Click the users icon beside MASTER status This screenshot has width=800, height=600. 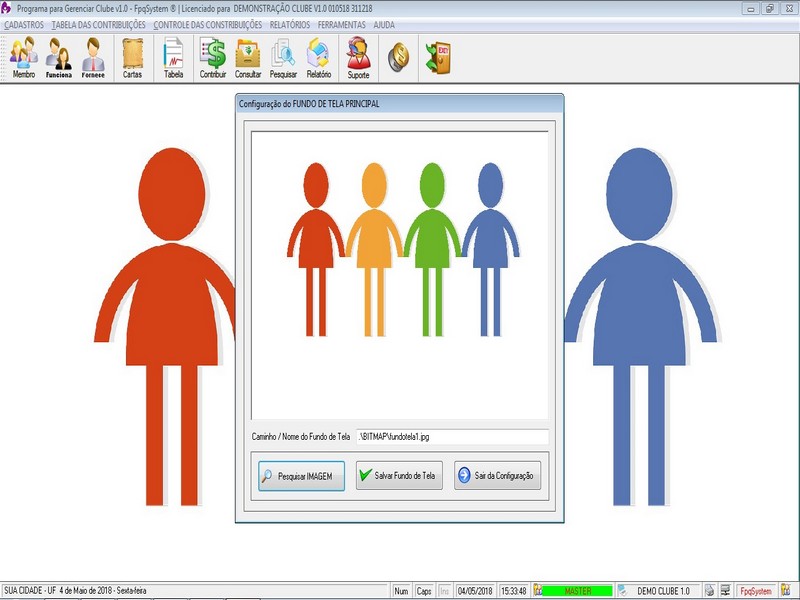(537, 590)
